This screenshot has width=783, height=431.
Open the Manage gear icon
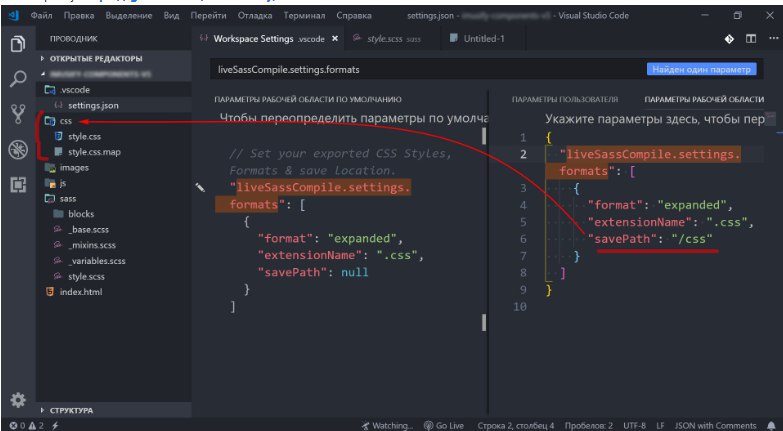[18, 400]
